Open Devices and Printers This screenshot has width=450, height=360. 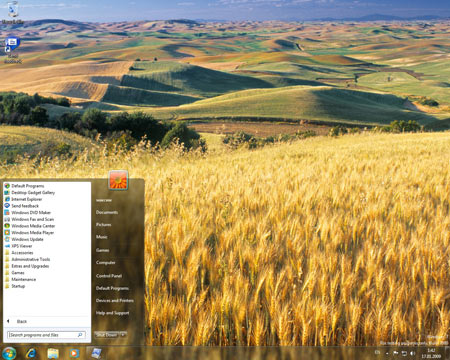pyautogui.click(x=115, y=300)
